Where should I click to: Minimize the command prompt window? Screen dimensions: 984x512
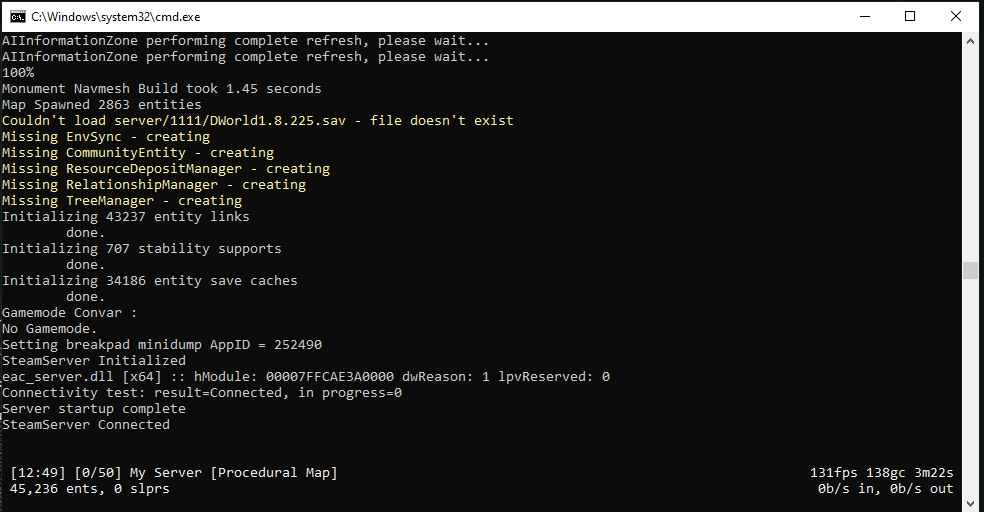864,16
